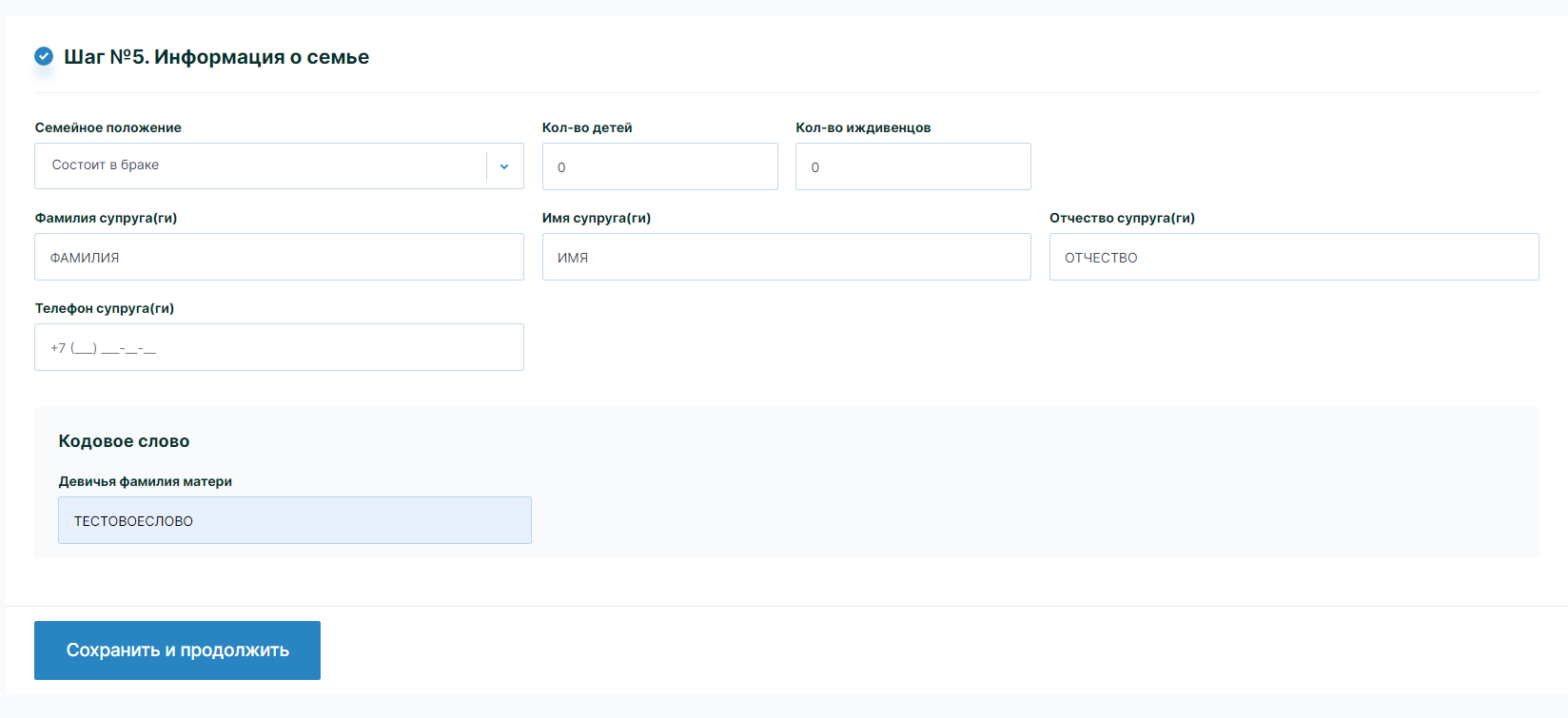The width and height of the screenshot is (1568, 718).
Task: Click the 'Фамилия супруга(ги)' label
Action: coord(106,218)
